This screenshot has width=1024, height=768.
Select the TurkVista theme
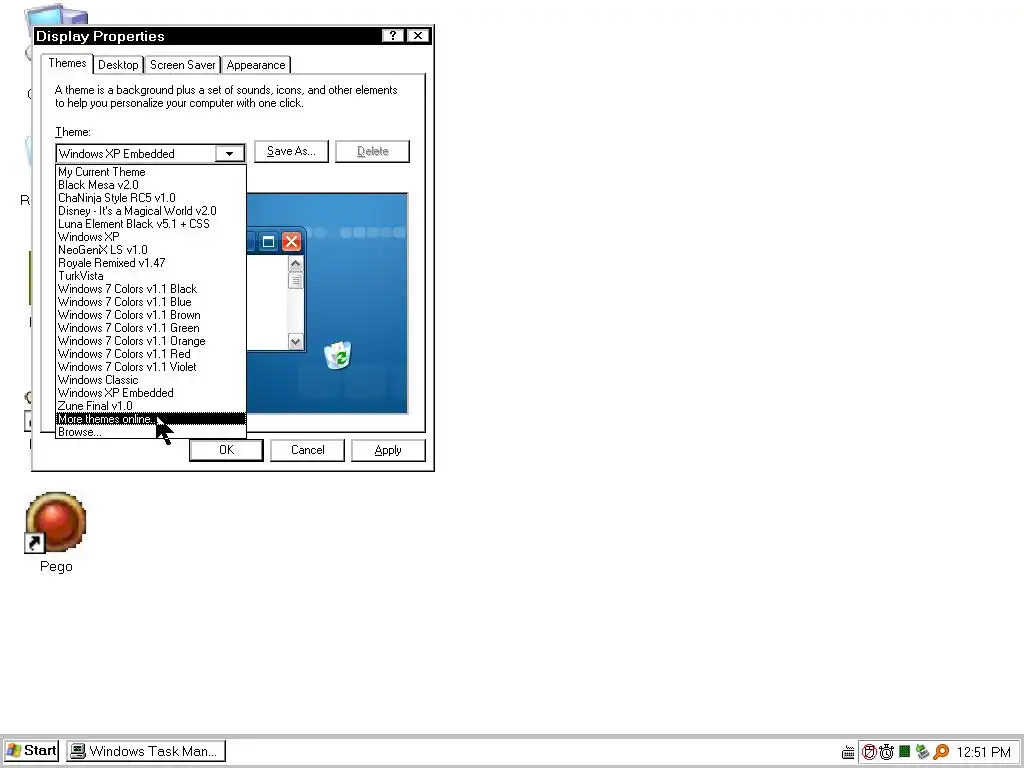click(x=151, y=276)
